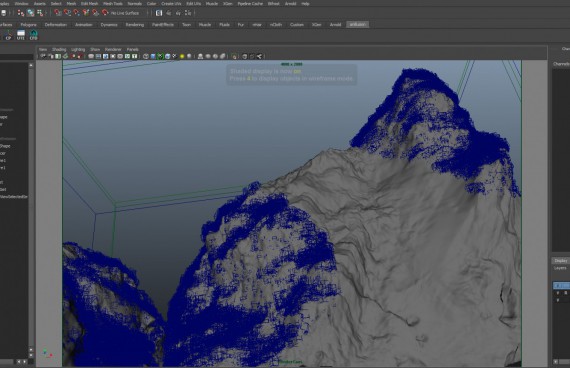The height and width of the screenshot is (368, 570).
Task: Switch to the Polygons shelf tab
Action: click(28, 25)
